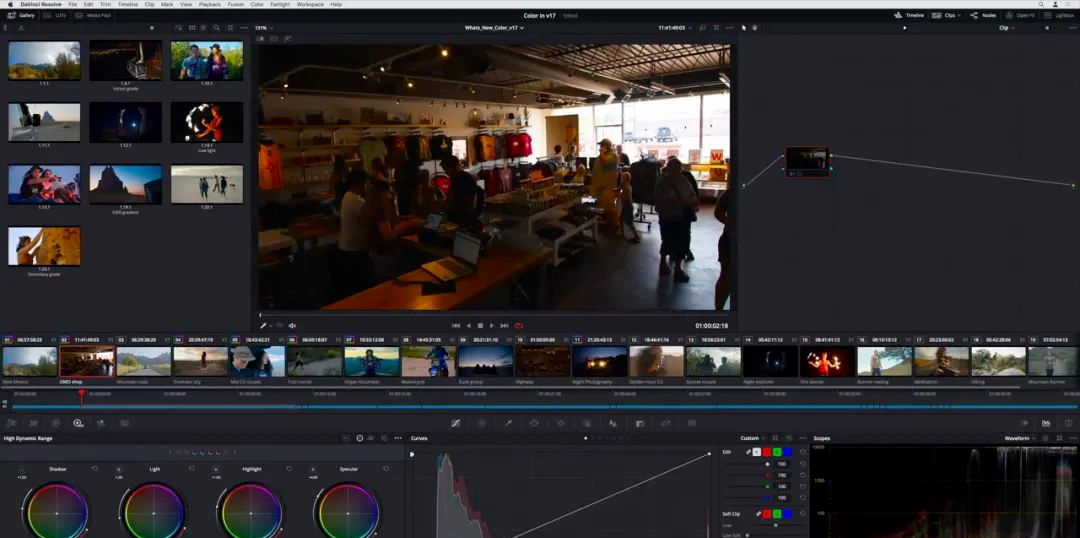Image resolution: width=1080 pixels, height=538 pixels.
Task: Select the Y luma curve channel
Action: (756, 452)
